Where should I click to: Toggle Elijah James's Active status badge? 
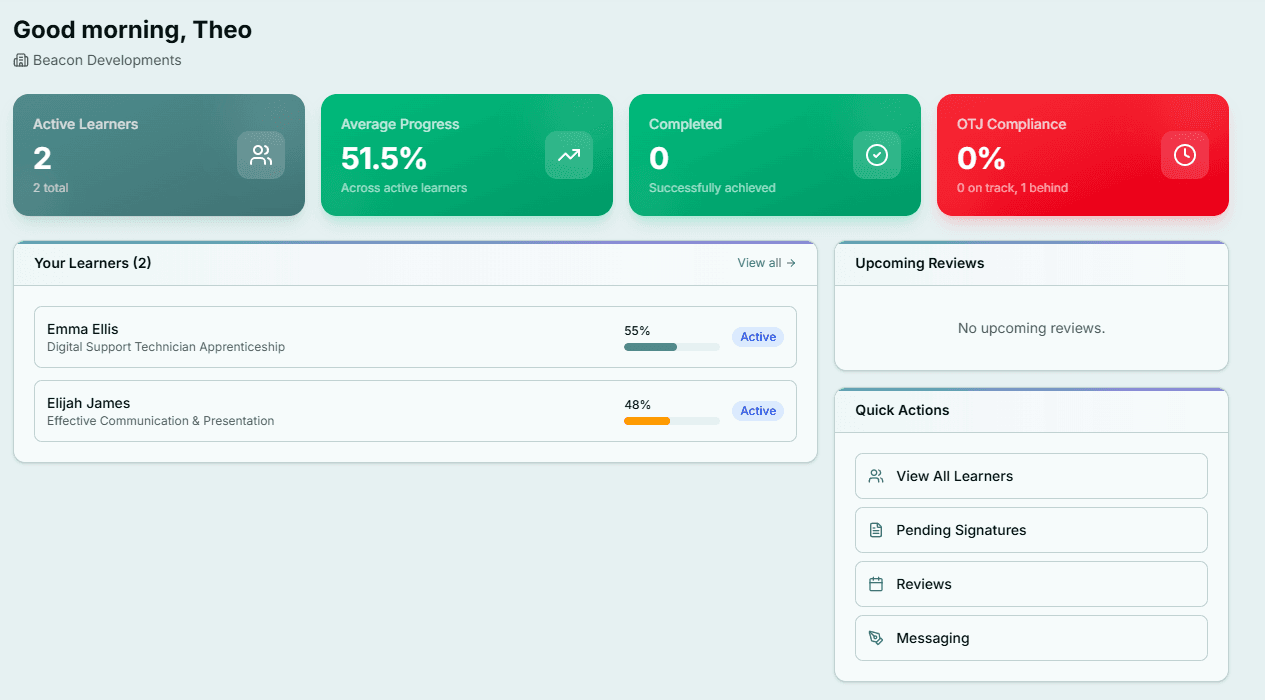[x=758, y=411]
